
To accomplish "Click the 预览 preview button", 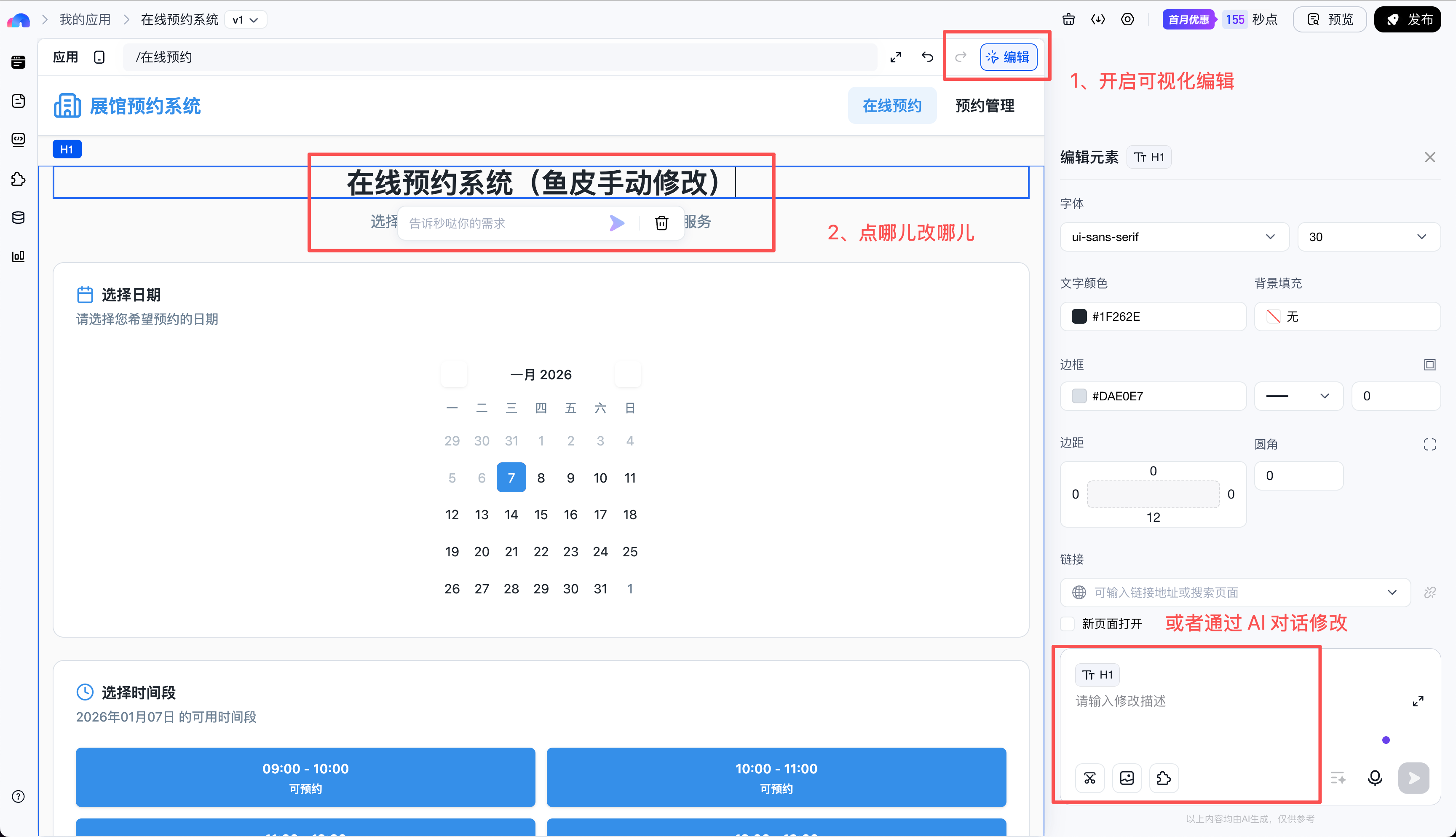I will coord(1330,19).
